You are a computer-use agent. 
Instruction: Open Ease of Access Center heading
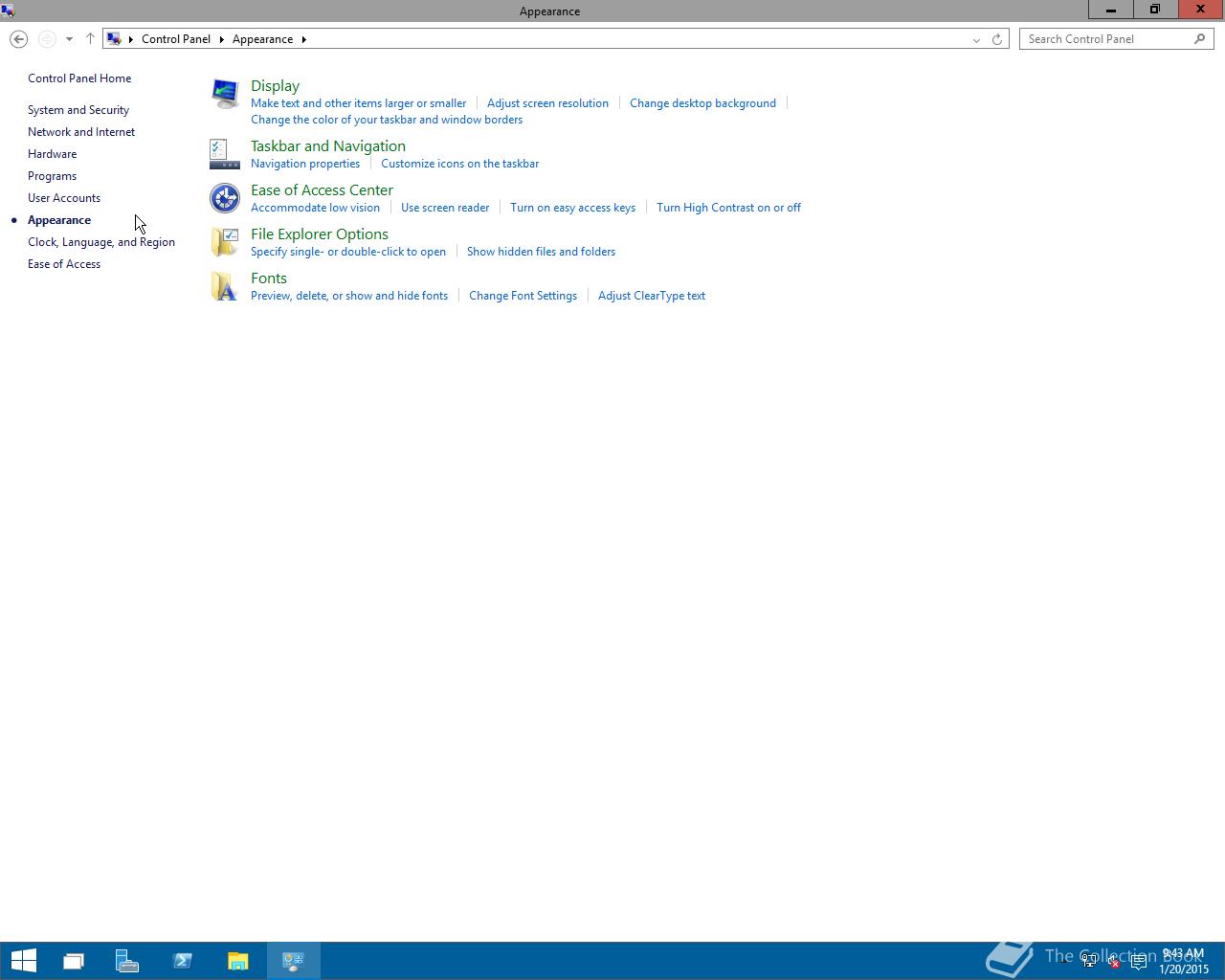click(x=322, y=190)
